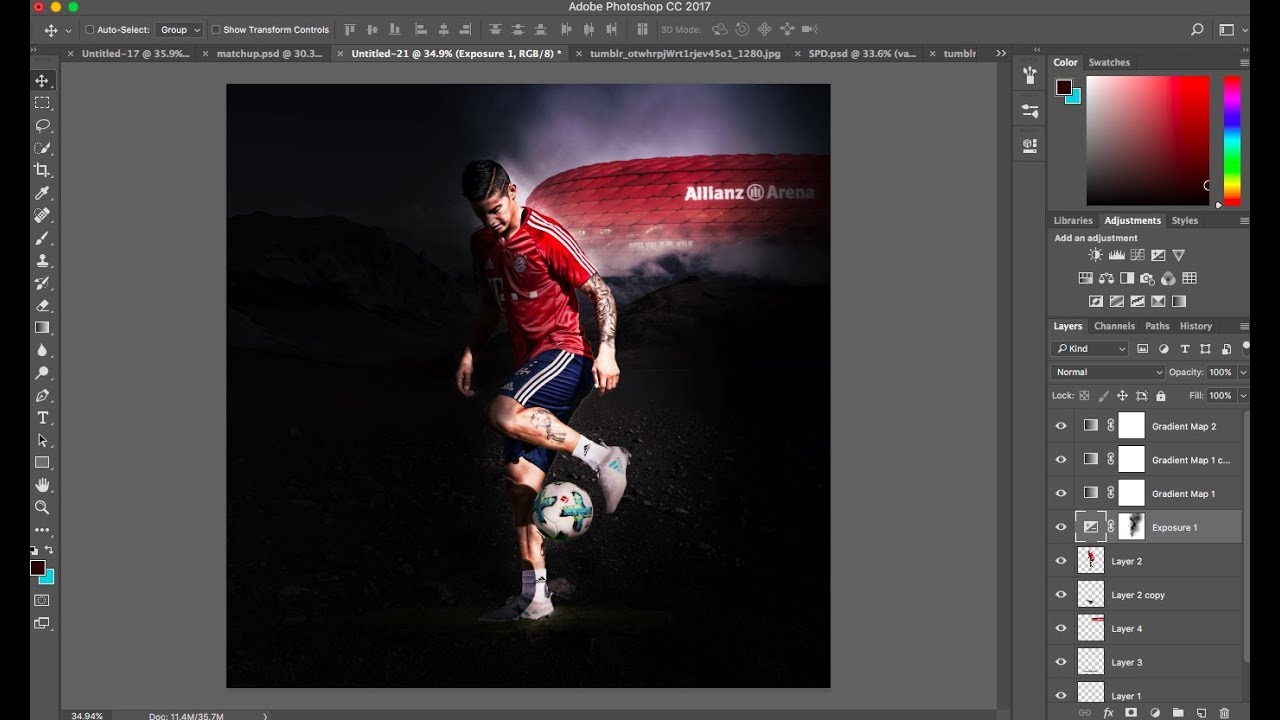The width and height of the screenshot is (1280, 720).
Task: Select the Eraser tool
Action: click(42, 305)
